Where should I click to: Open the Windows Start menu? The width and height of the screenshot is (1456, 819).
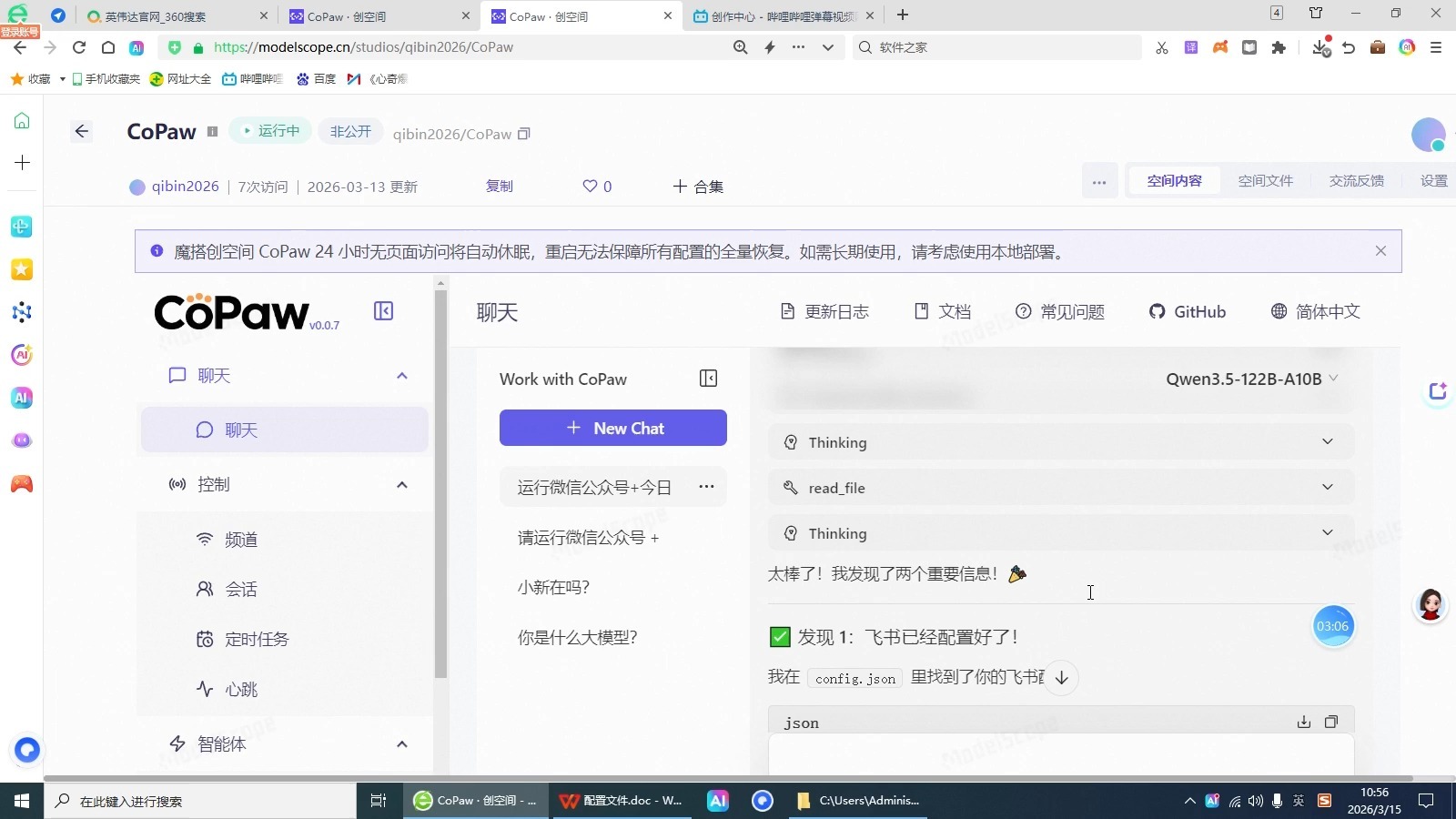(22, 801)
